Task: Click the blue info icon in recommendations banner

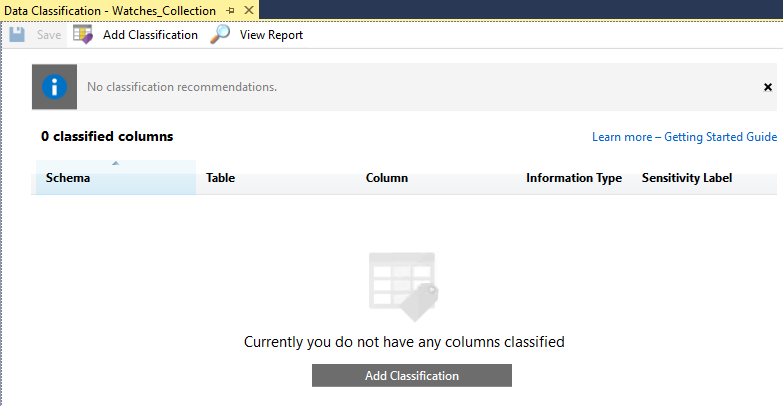Action: coord(54,87)
